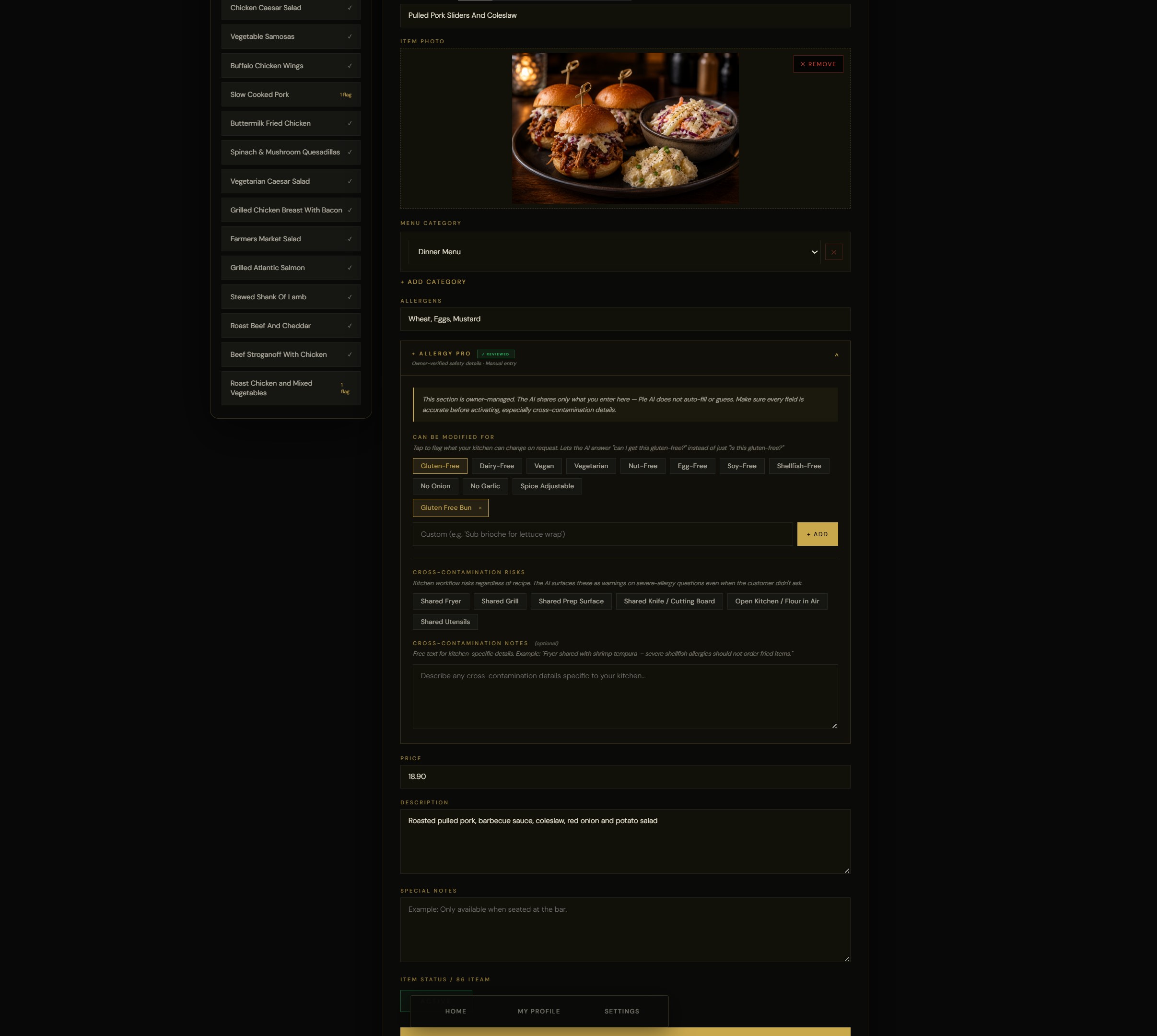Open Buffalo Chicken Wings menu item
1157x1036 pixels.
click(x=291, y=66)
